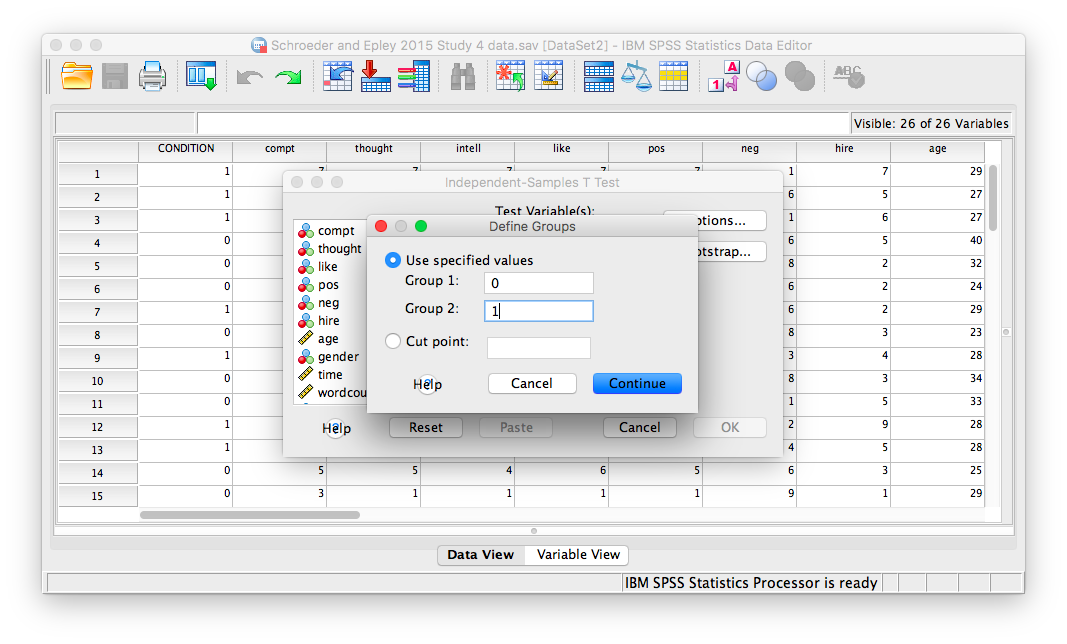Viewport: 1067px width, 644px height.
Task: Click the Split File toolbar icon
Action: (x=599, y=76)
